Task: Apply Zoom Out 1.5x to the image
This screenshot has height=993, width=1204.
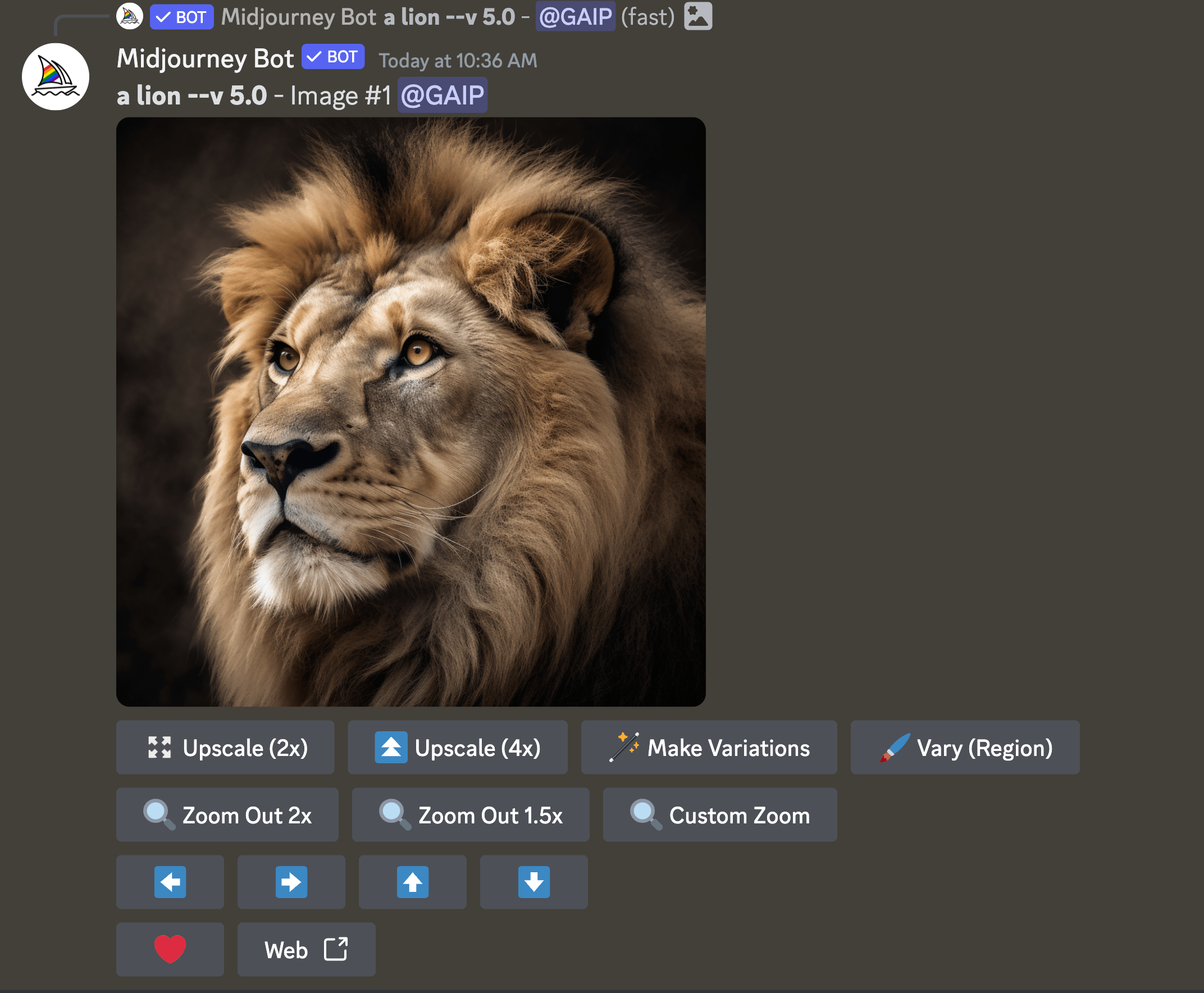Action: pyautogui.click(x=470, y=815)
